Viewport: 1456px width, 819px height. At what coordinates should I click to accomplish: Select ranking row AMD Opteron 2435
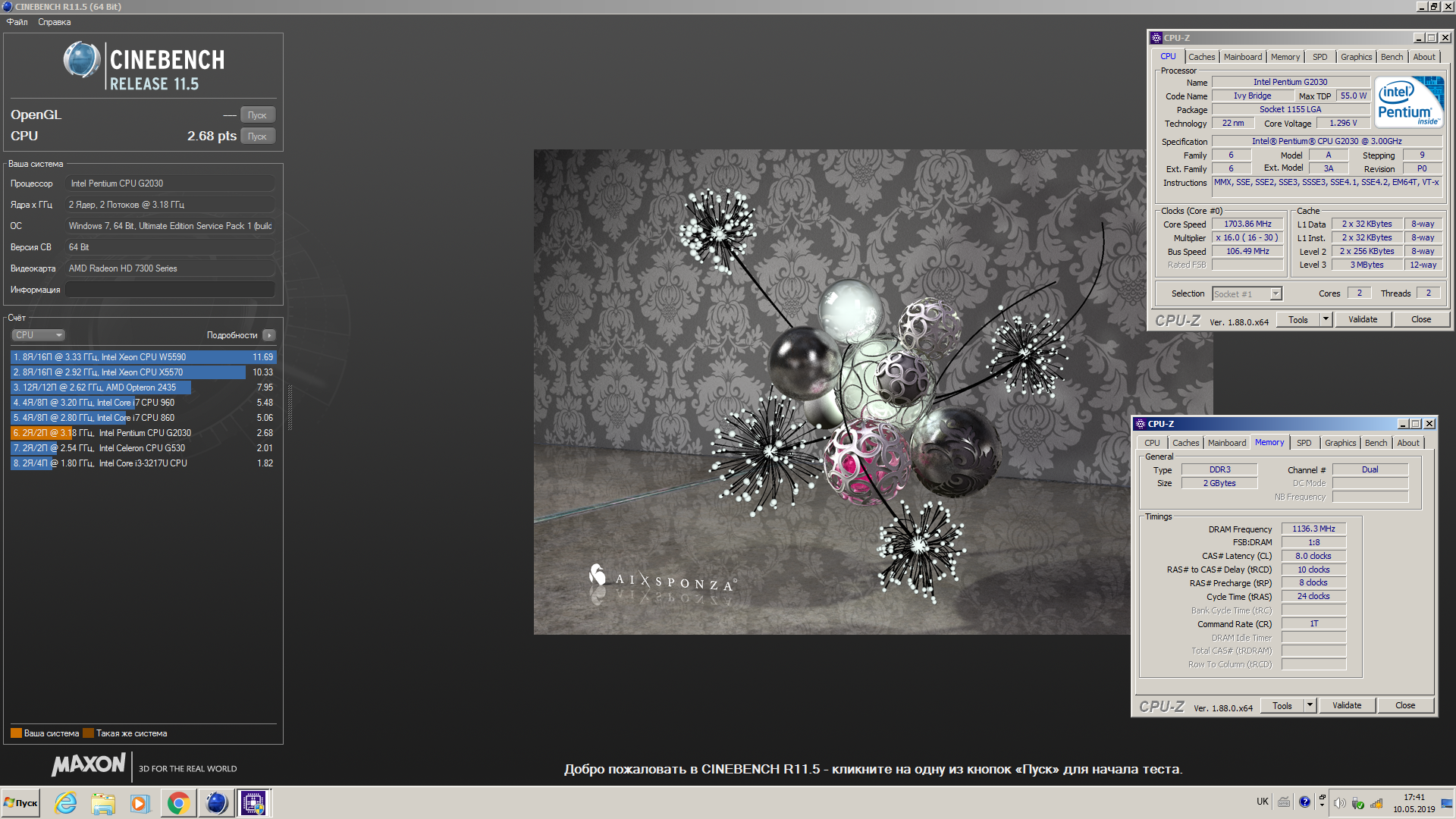pyautogui.click(x=143, y=388)
